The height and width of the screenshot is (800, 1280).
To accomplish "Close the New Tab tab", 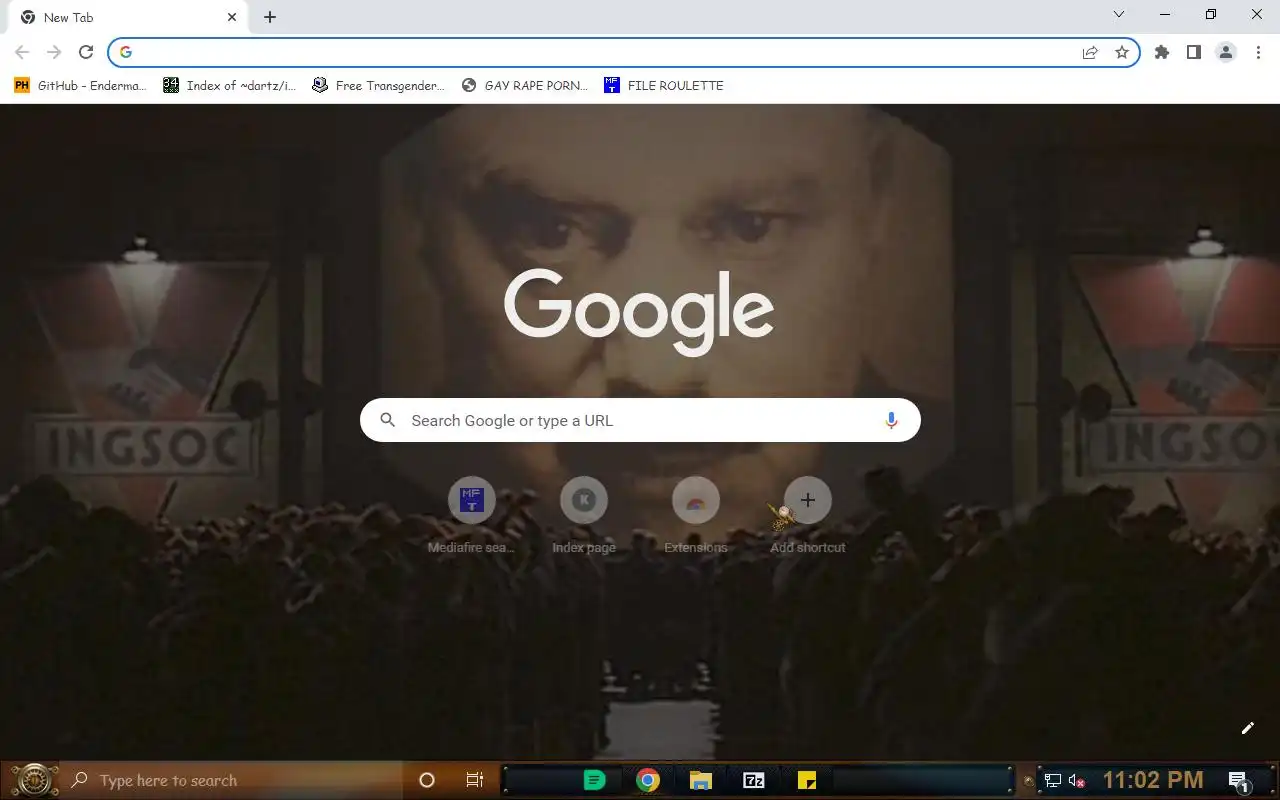I will pyautogui.click(x=232, y=17).
